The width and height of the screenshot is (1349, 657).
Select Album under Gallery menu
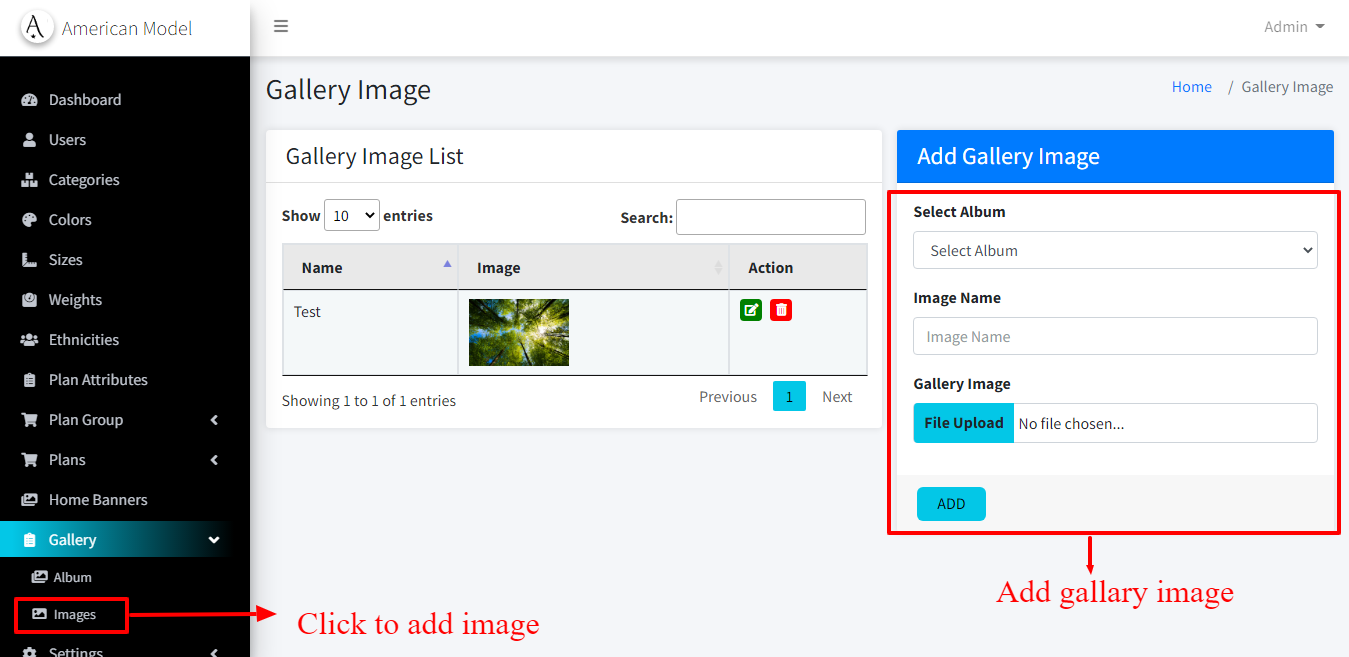pyautogui.click(x=72, y=577)
